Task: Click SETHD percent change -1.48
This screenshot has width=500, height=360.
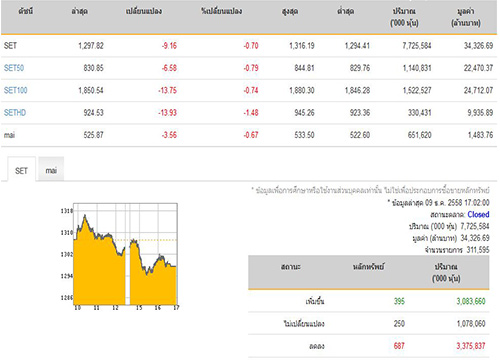Action: click(251, 113)
